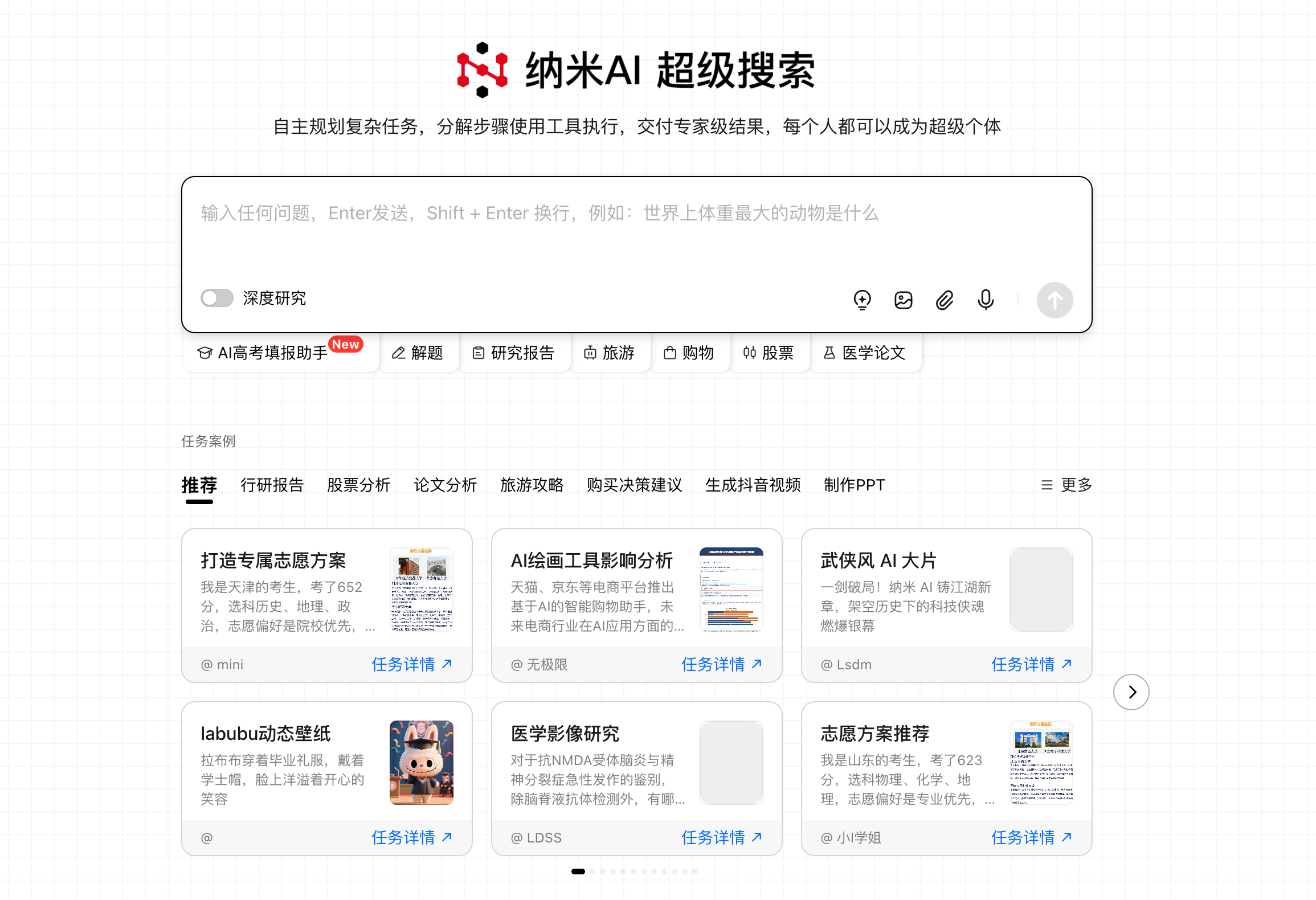Select the 解题 shortcut
The image size is (1316, 900).
[x=418, y=353]
